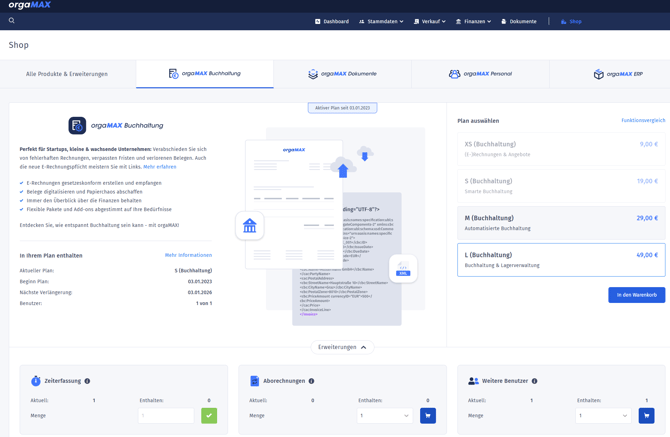Select the orgaMAX Dokumente tab

(x=342, y=74)
